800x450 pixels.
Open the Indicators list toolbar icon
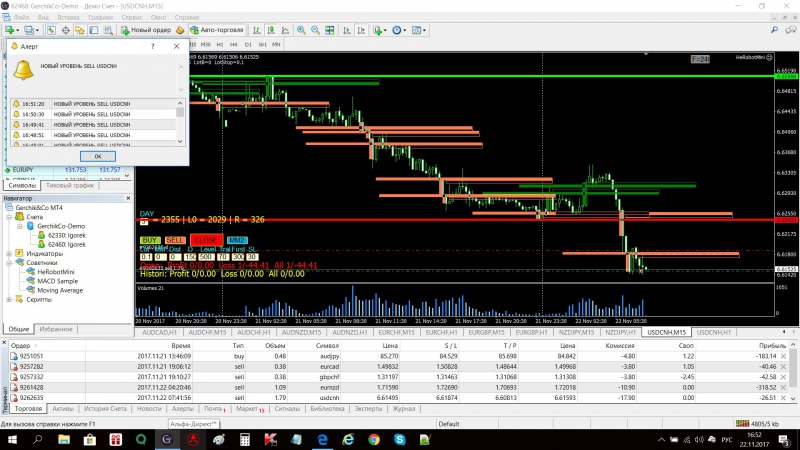click(378, 31)
